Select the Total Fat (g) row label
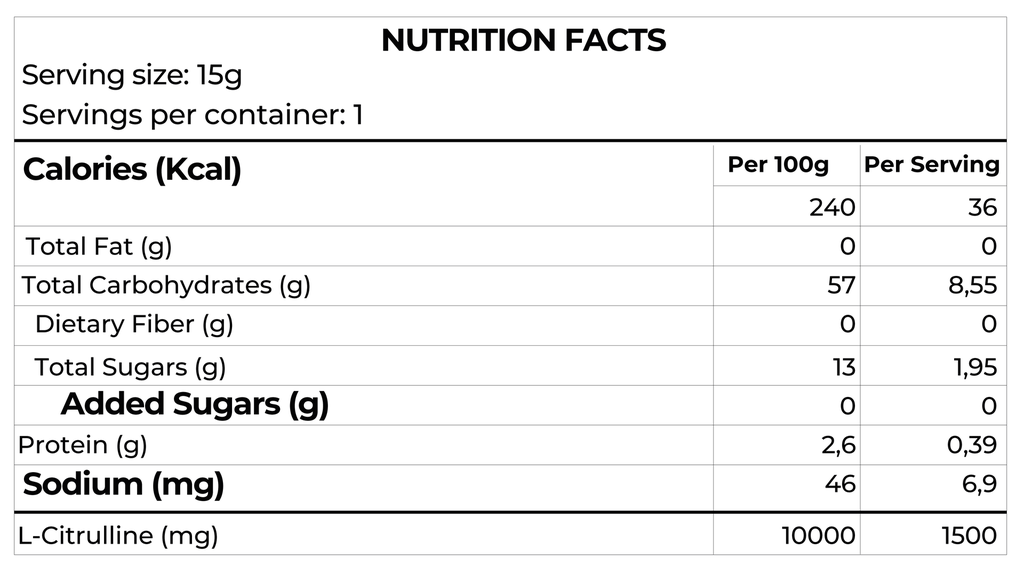This screenshot has height=573, width=1024. (x=99, y=246)
